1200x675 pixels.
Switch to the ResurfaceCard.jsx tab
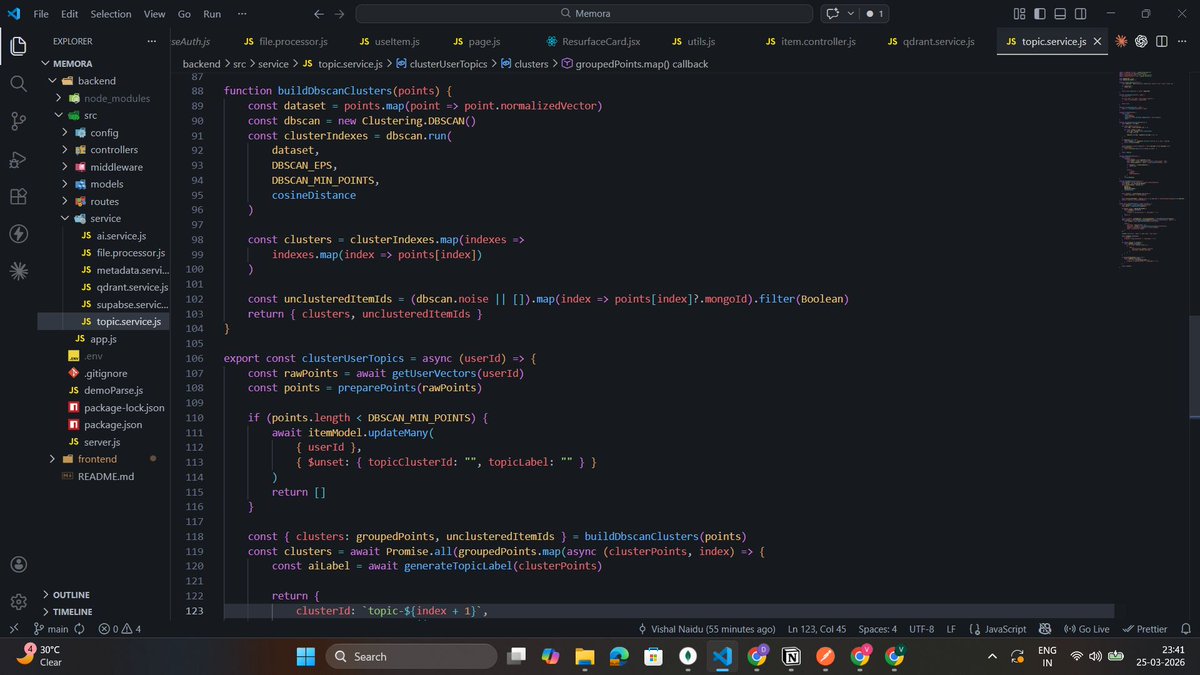pos(594,41)
